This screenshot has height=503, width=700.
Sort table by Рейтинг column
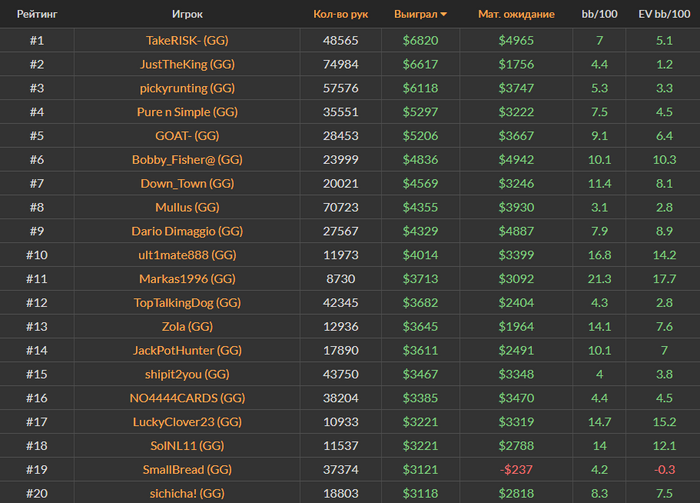coord(37,15)
